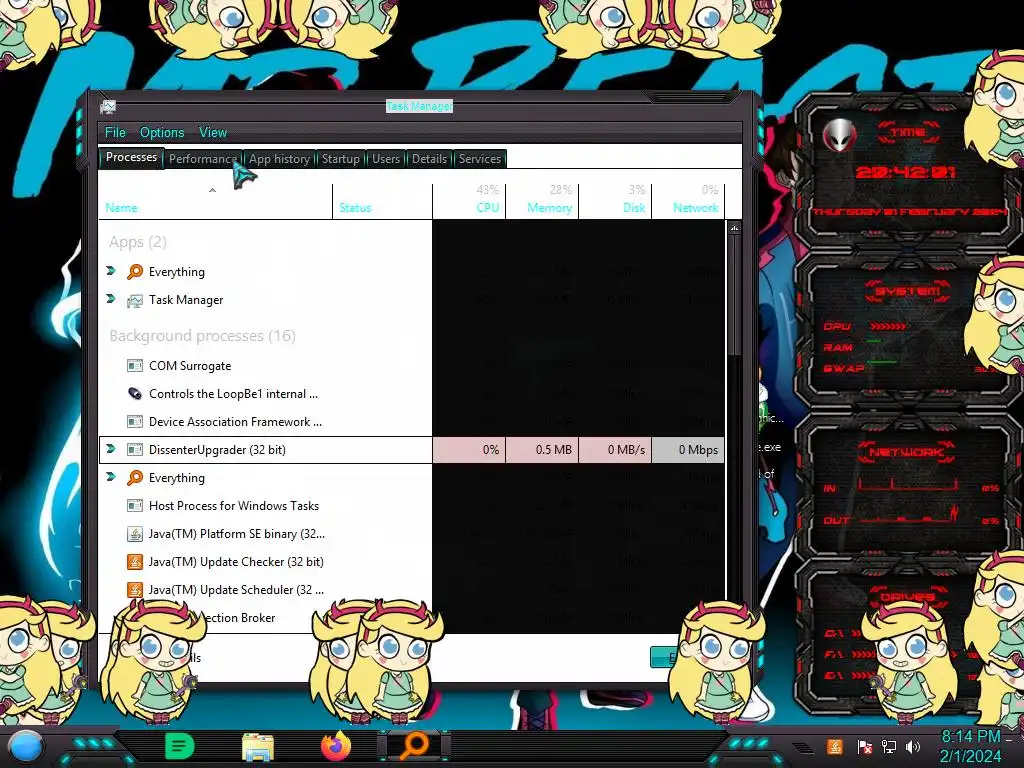Viewport: 1024px width, 768px height.
Task: Click the taskbar clock showing 8:14 PM
Action: 970,746
